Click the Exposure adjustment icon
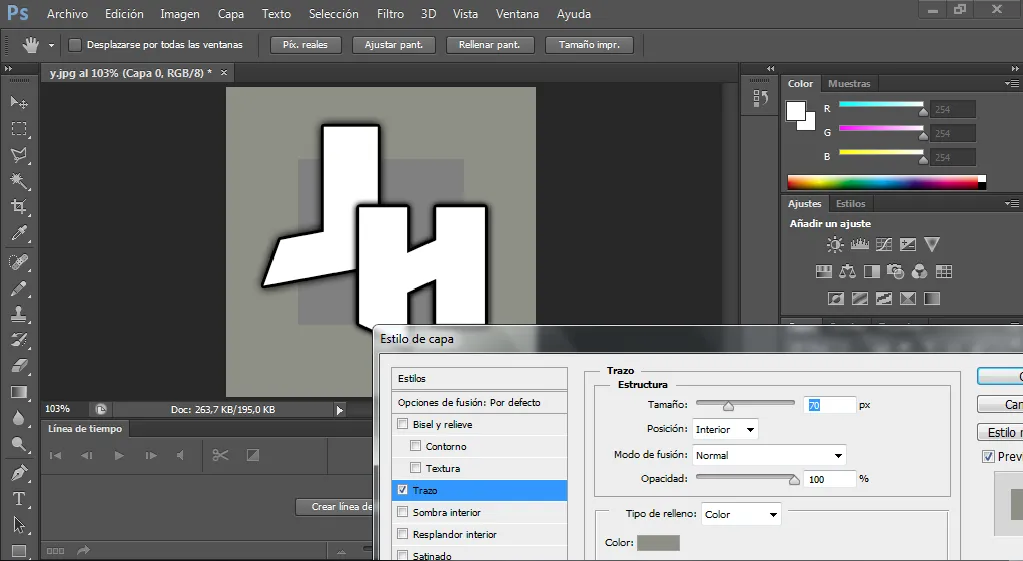 point(908,245)
